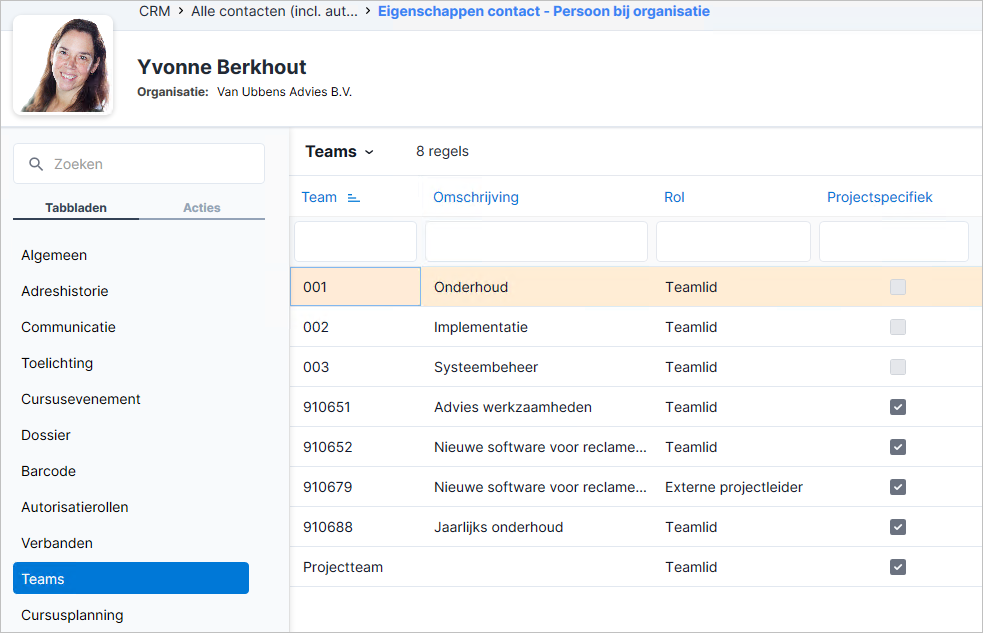Image resolution: width=983 pixels, height=633 pixels.
Task: Click the Rol column header
Action: [674, 197]
